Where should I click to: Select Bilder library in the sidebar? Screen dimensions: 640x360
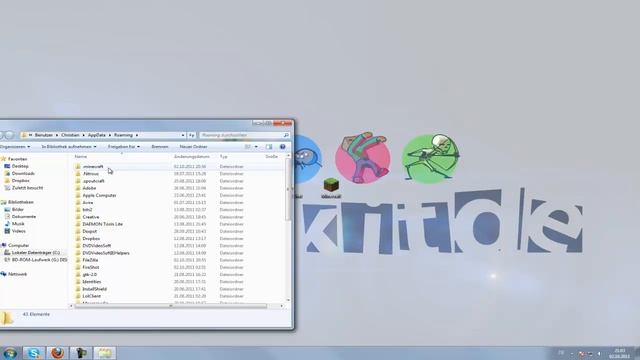point(18,209)
